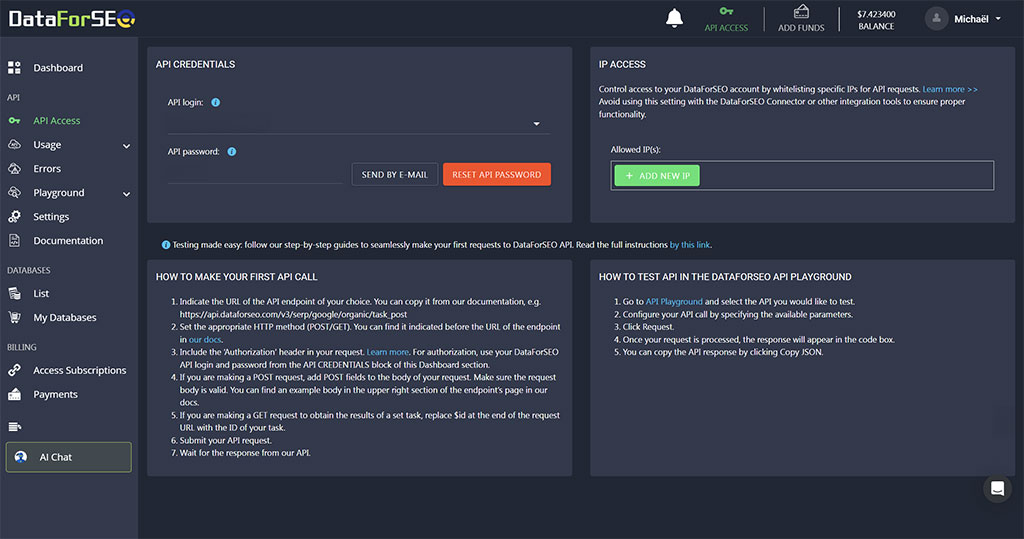Open Access Subscriptions in sidebar
Image resolution: width=1024 pixels, height=539 pixels.
[80, 370]
